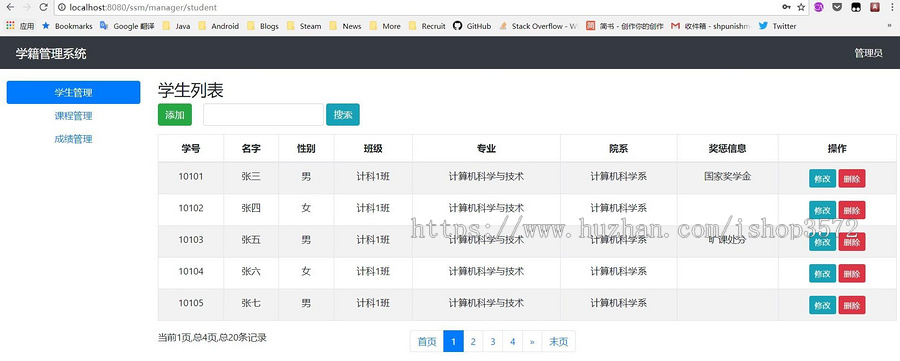Open the Recruit bookmark folder
900x361 pixels.
(x=427, y=26)
